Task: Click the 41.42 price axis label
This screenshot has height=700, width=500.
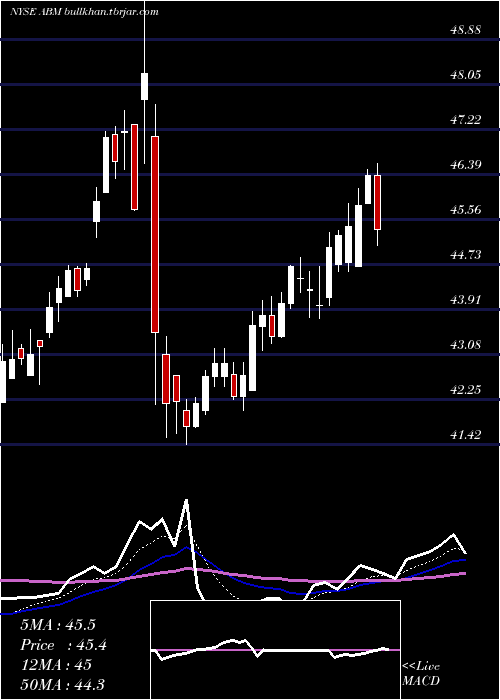Action: (x=466, y=434)
